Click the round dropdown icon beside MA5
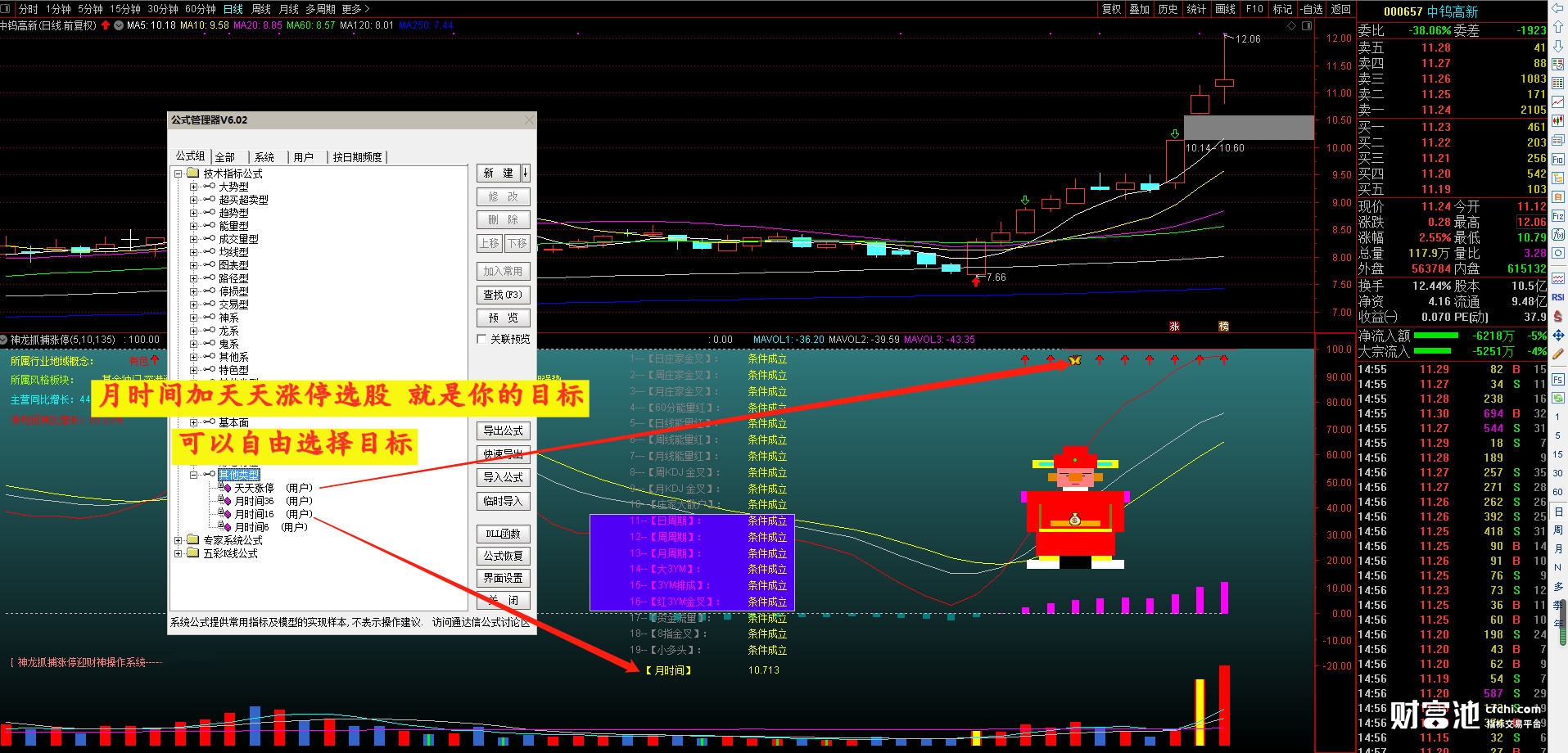1568x753 pixels. [x=119, y=25]
